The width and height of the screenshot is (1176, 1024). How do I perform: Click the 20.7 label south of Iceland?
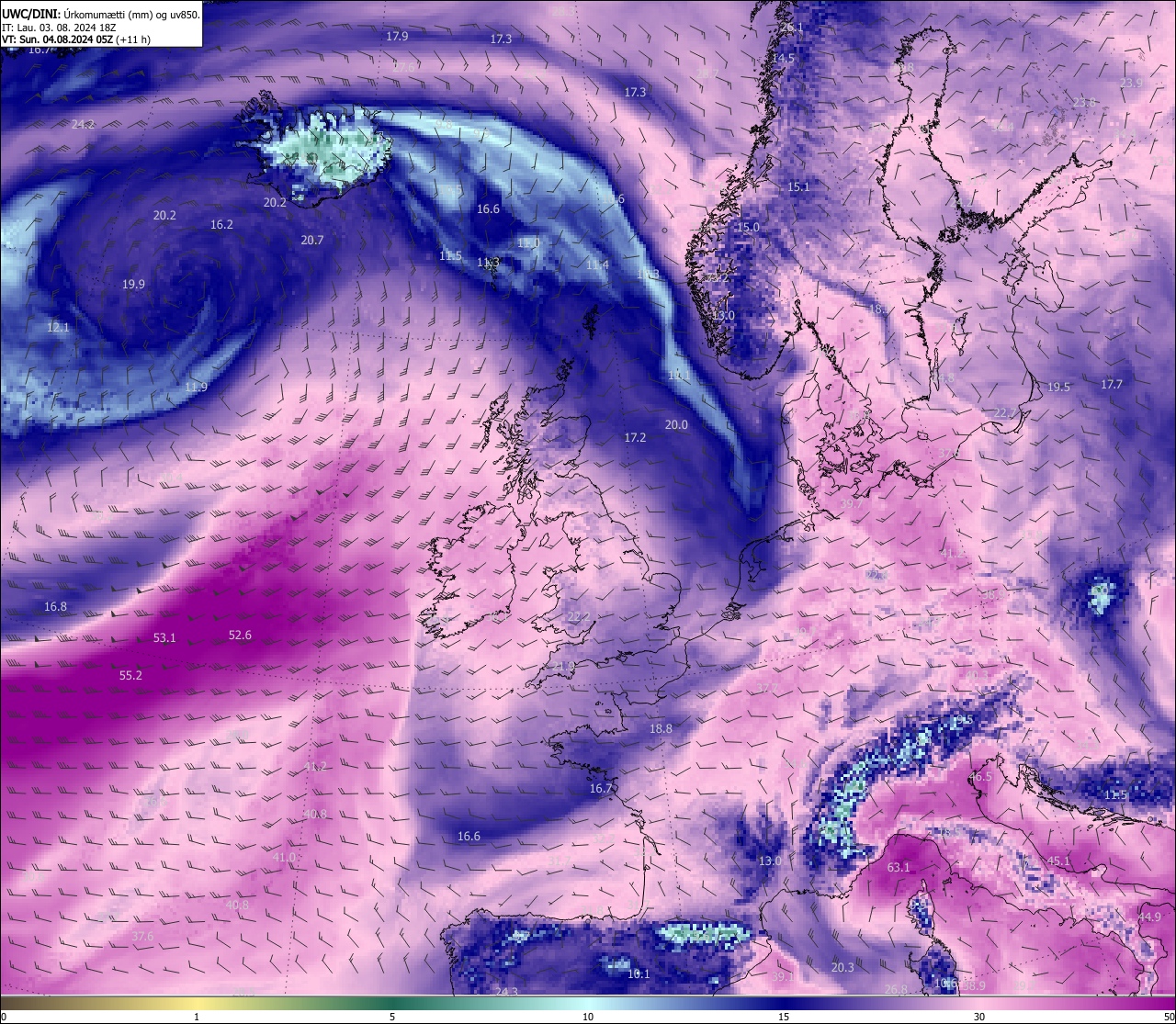click(312, 241)
